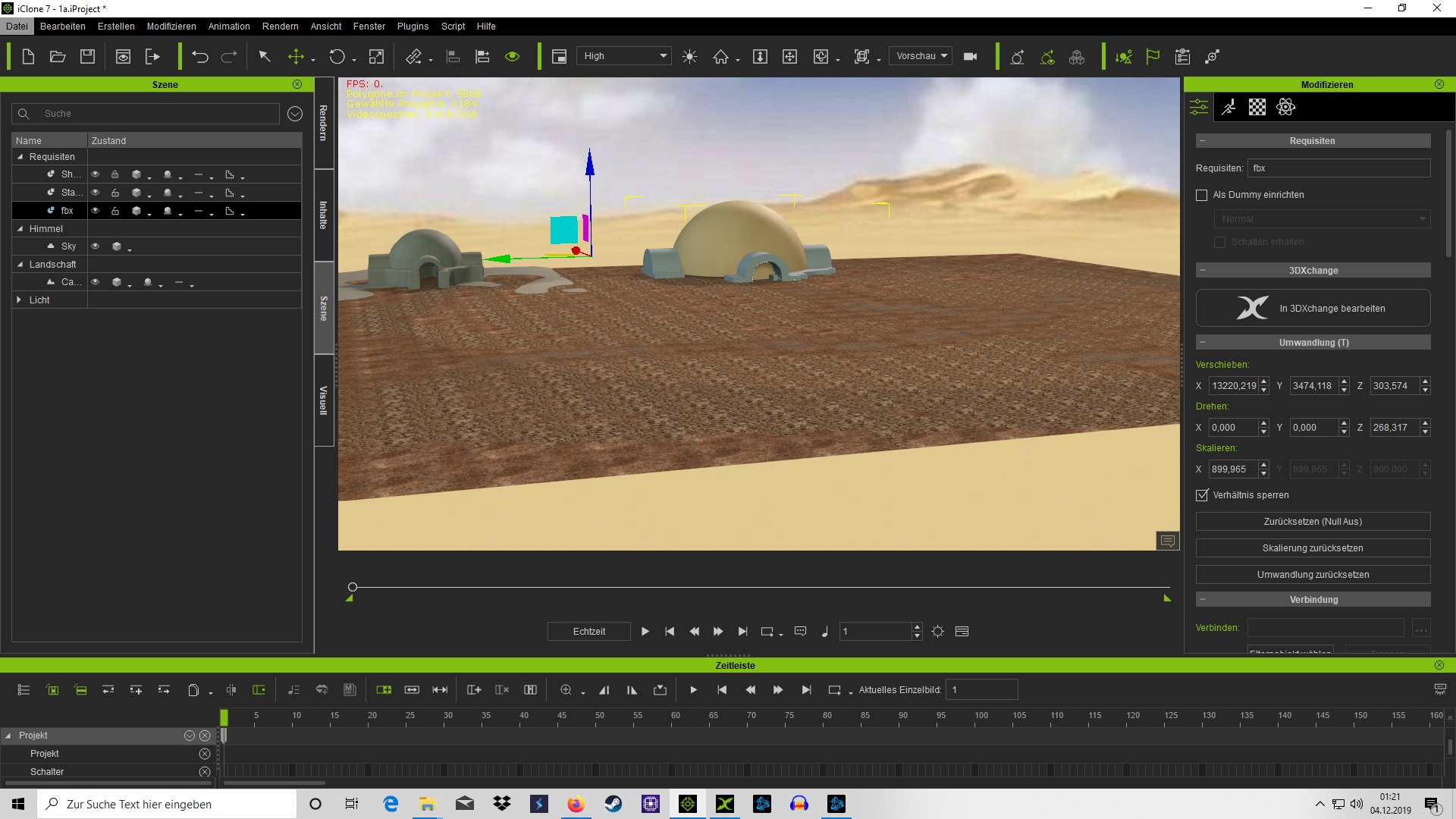Click the green flag toolbar icon
The width and height of the screenshot is (1456, 819).
1153,57
